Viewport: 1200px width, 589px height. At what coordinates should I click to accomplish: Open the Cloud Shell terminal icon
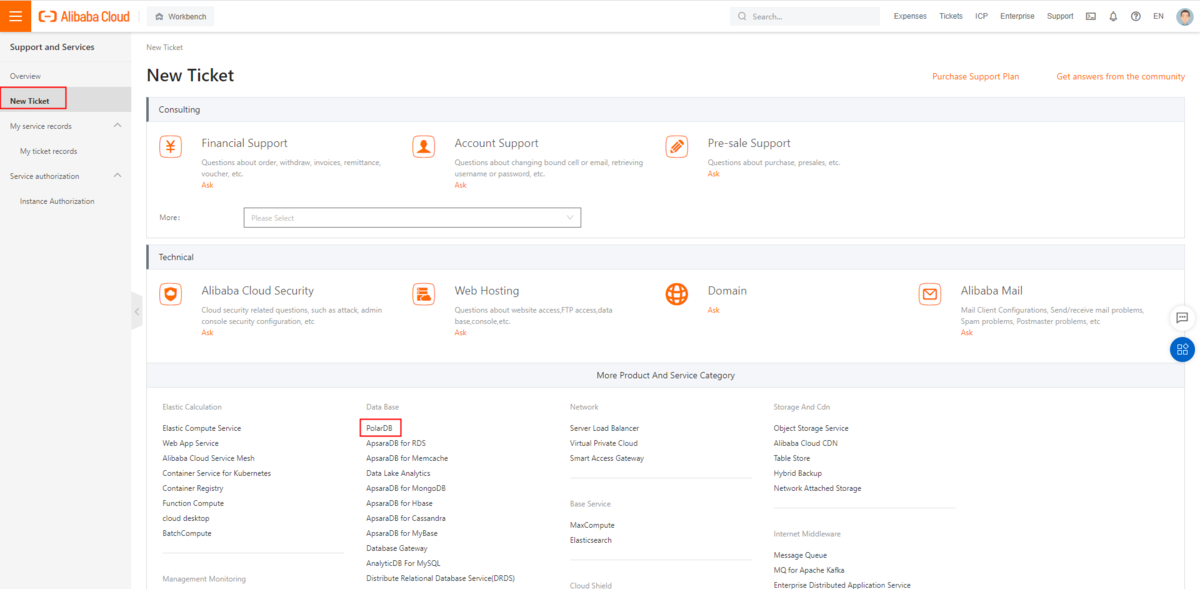pos(1091,16)
